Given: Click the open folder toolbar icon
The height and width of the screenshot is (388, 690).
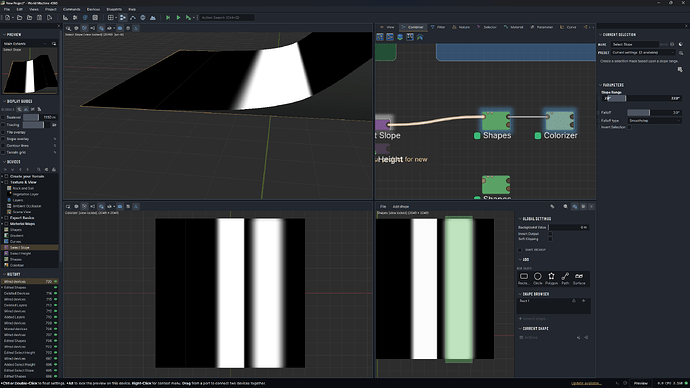Looking at the screenshot, I should [x=19, y=18].
